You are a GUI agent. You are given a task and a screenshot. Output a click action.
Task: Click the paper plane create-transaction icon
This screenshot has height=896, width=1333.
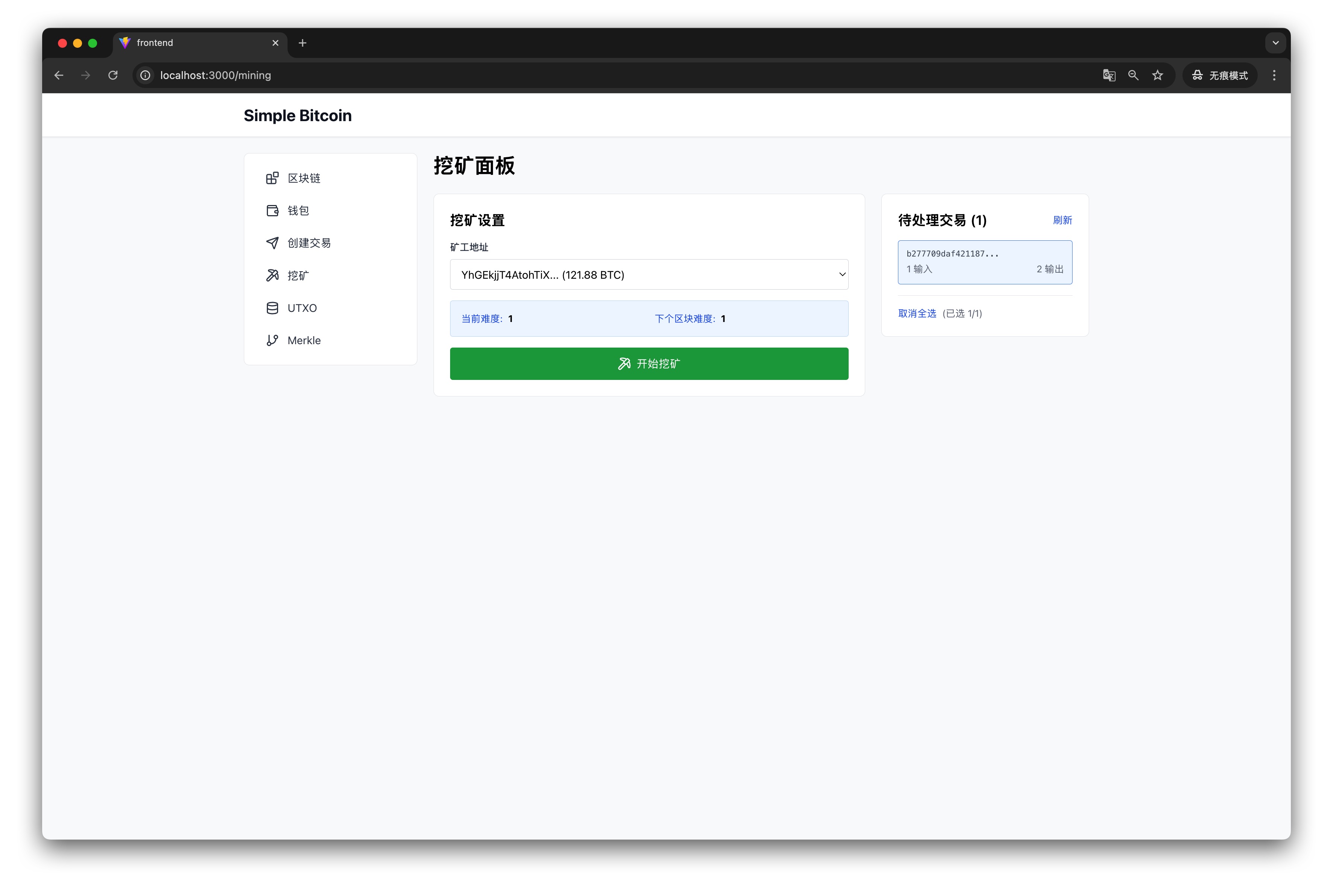click(272, 243)
